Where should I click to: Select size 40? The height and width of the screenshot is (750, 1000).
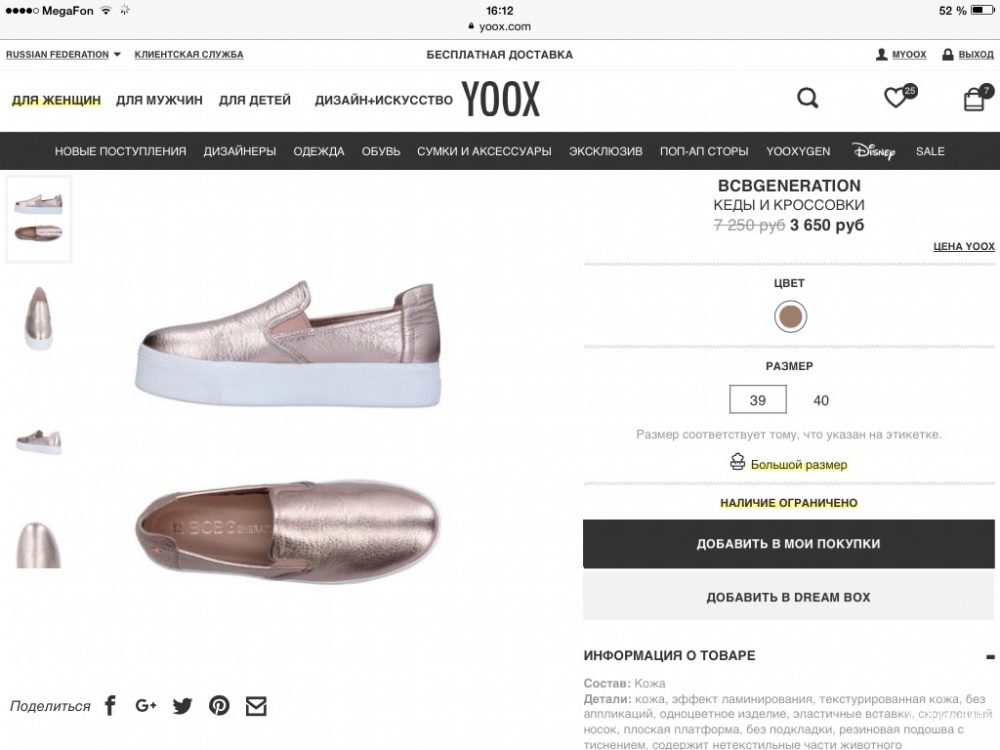(821, 399)
